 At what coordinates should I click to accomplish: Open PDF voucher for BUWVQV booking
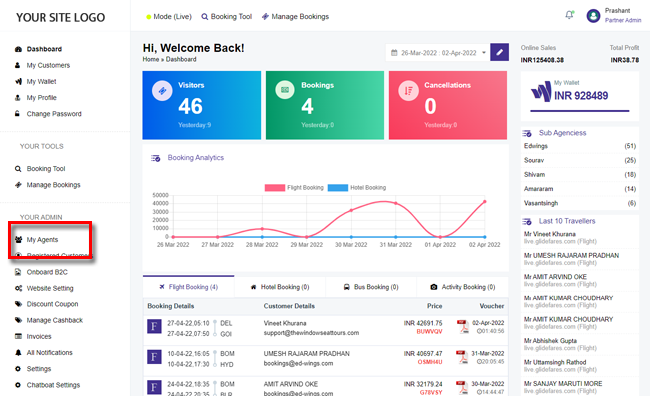462,326
